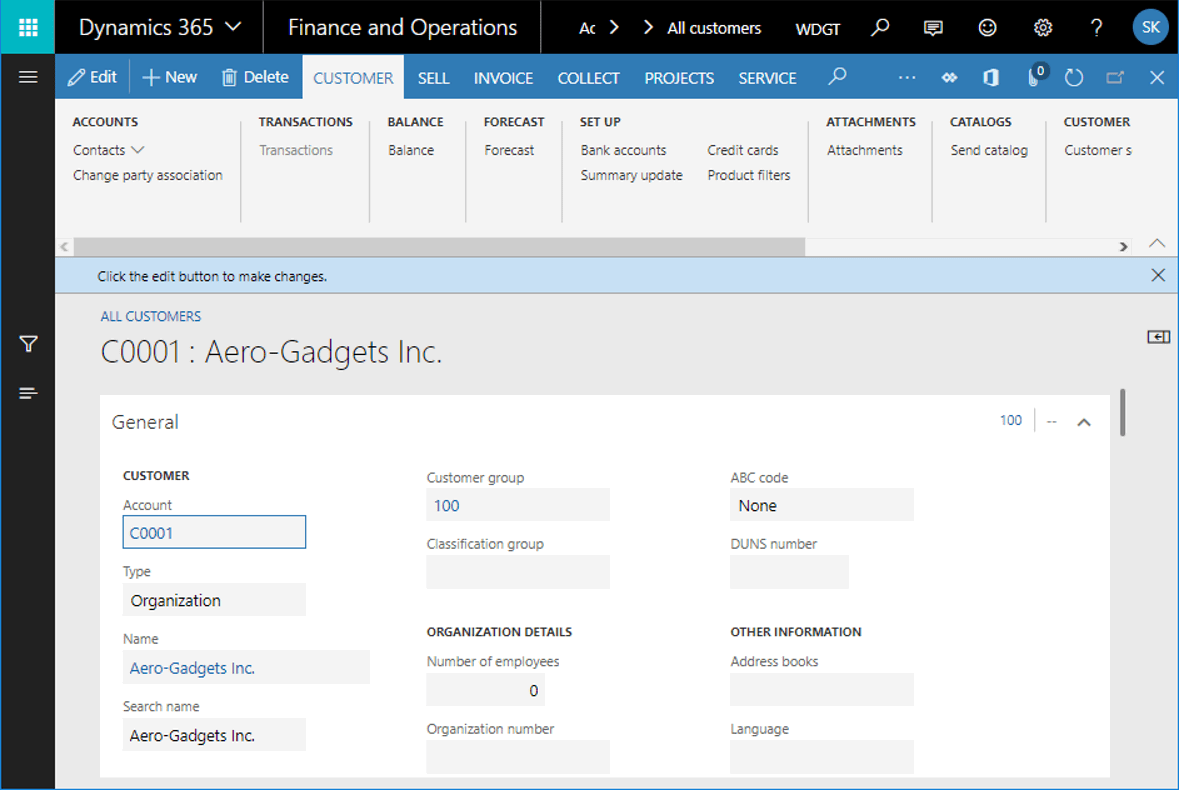
Task: Open the Forecast action
Action: click(509, 150)
